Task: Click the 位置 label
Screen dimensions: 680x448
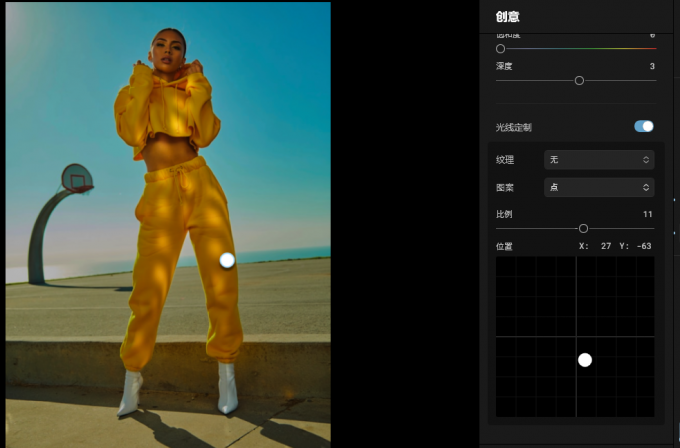Action: 504,246
